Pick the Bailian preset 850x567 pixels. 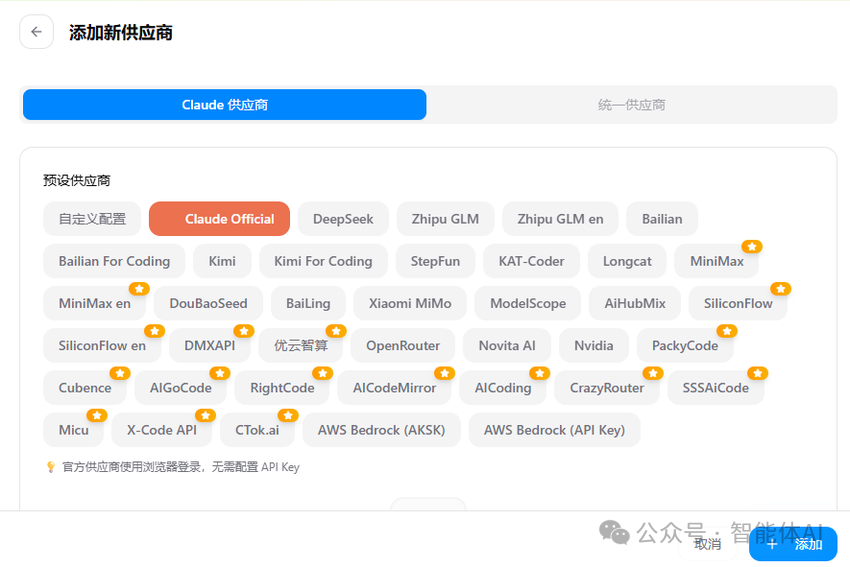[x=662, y=219]
